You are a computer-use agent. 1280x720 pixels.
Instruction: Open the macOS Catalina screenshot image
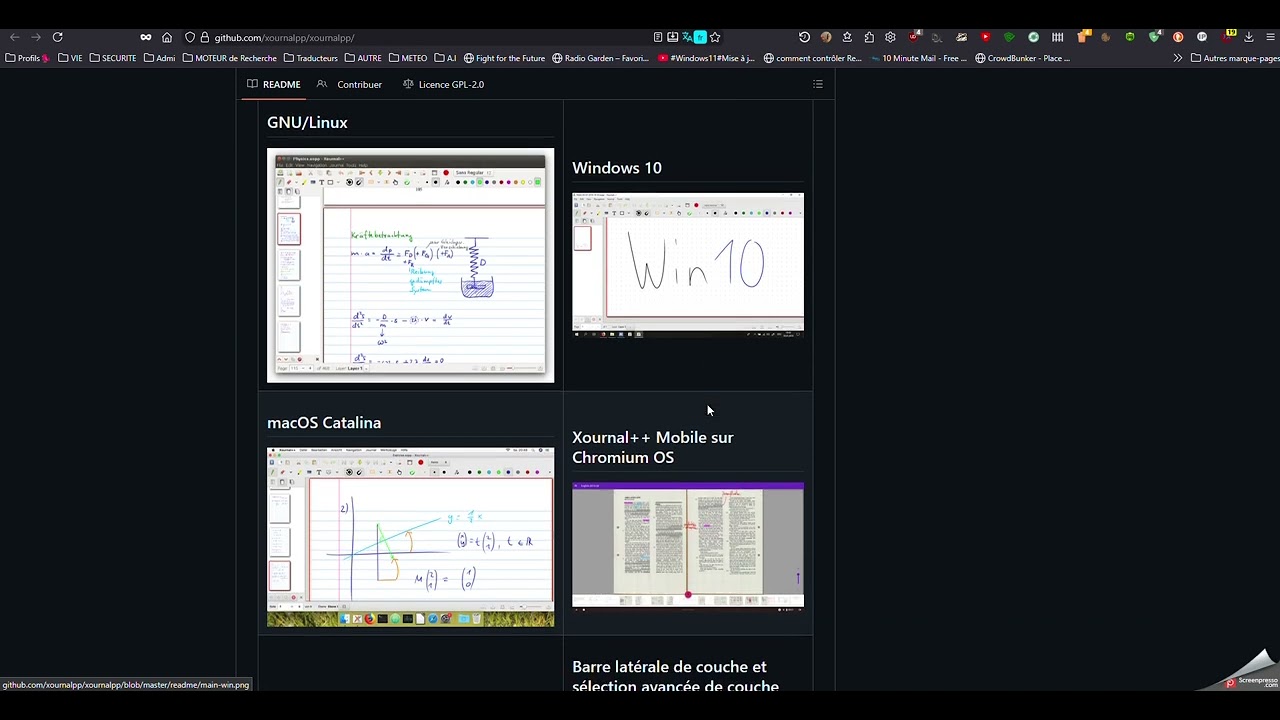(x=410, y=537)
